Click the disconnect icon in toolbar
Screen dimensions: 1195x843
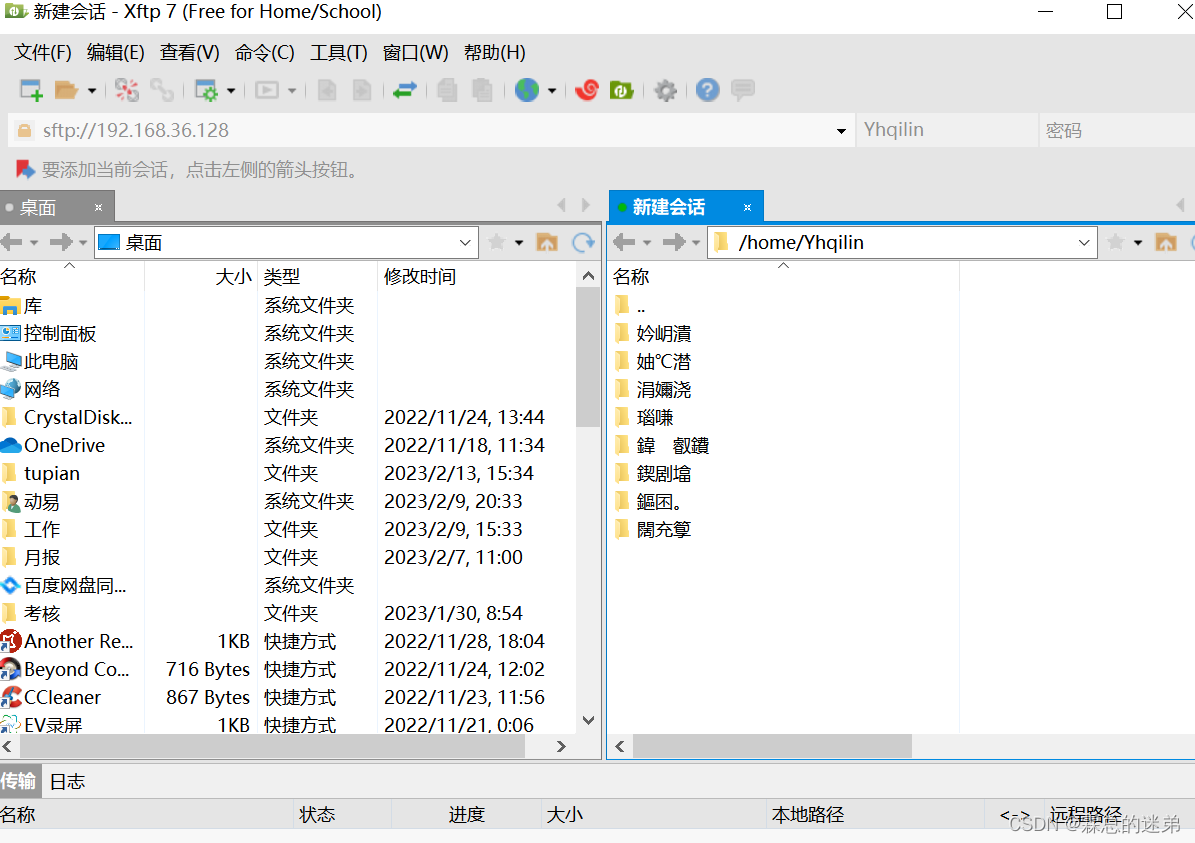tap(127, 90)
